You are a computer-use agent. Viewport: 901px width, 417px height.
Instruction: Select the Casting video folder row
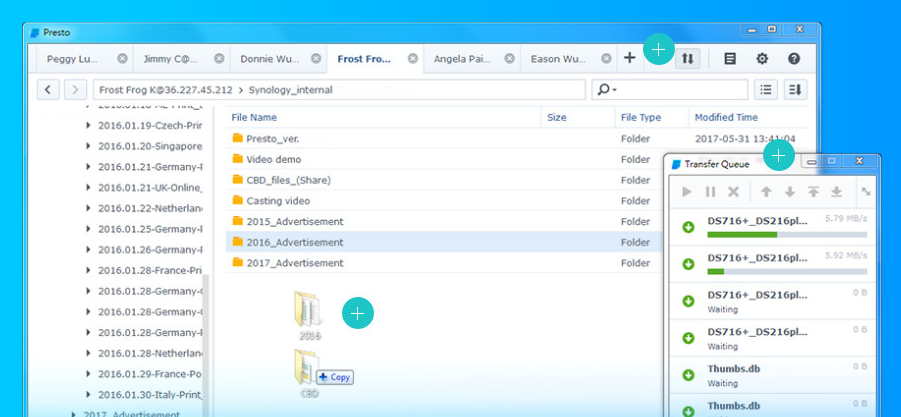[445, 200]
